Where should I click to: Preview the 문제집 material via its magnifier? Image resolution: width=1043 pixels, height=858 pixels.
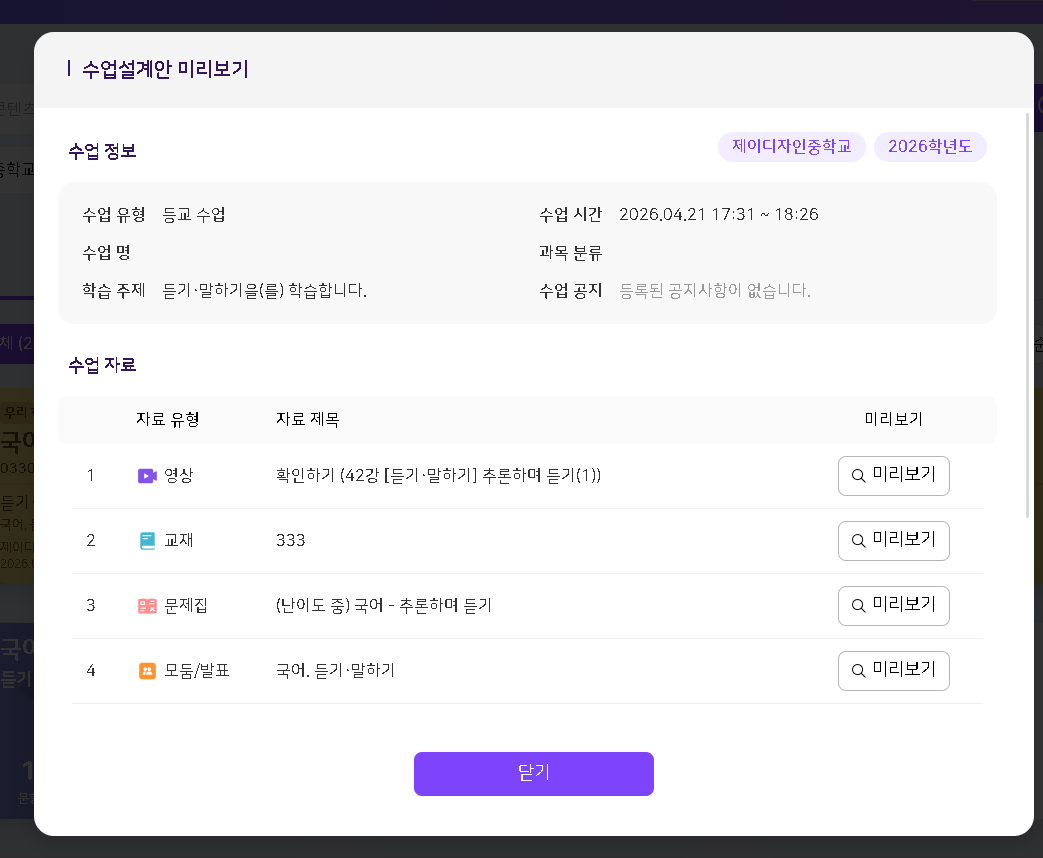858,606
